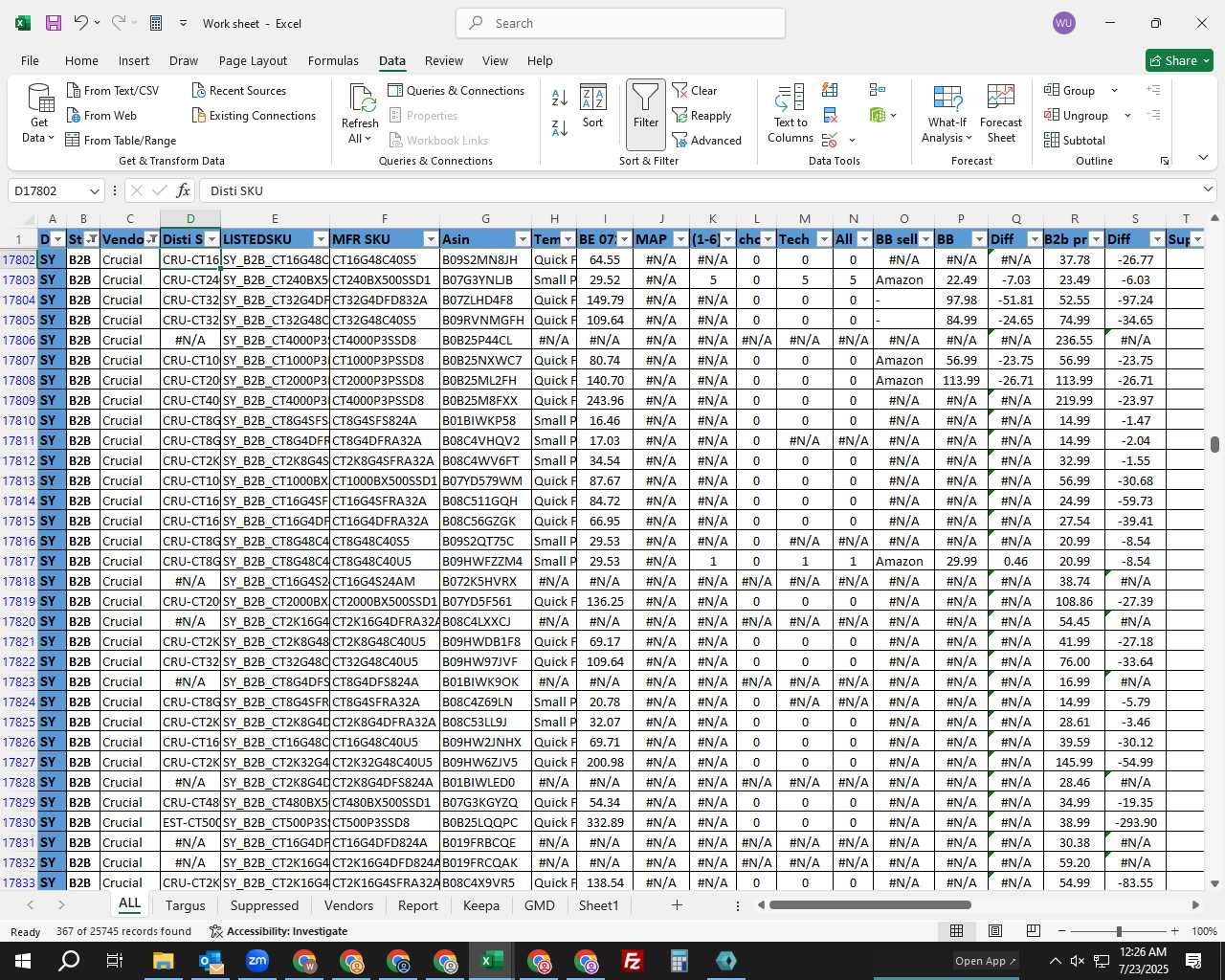Open the Targus sheet tab
The height and width of the screenshot is (980, 1225).
point(185,905)
